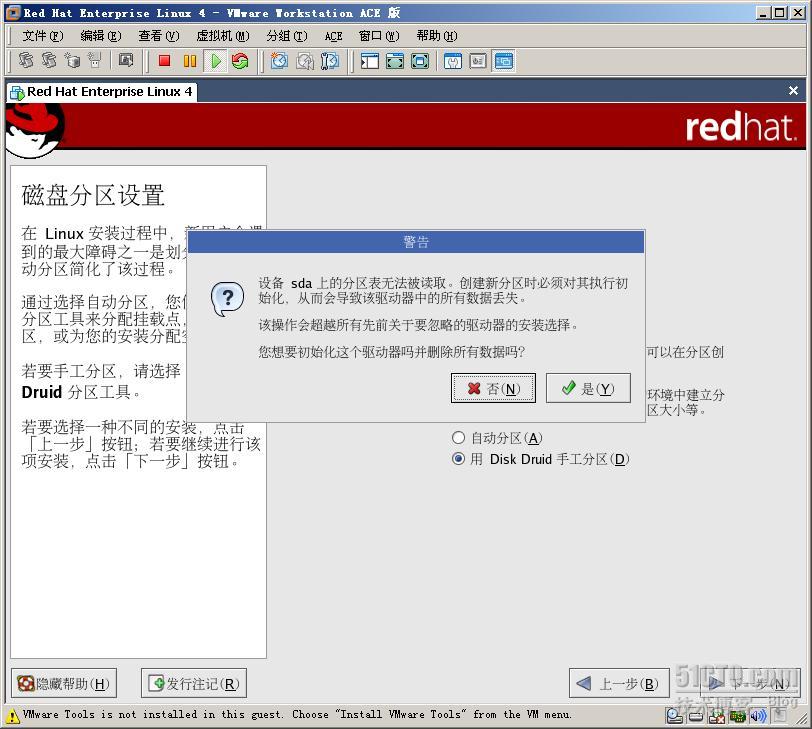This screenshot has width=812, height=729.
Task: Click the Take Snapshot clock icon
Action: point(279,61)
